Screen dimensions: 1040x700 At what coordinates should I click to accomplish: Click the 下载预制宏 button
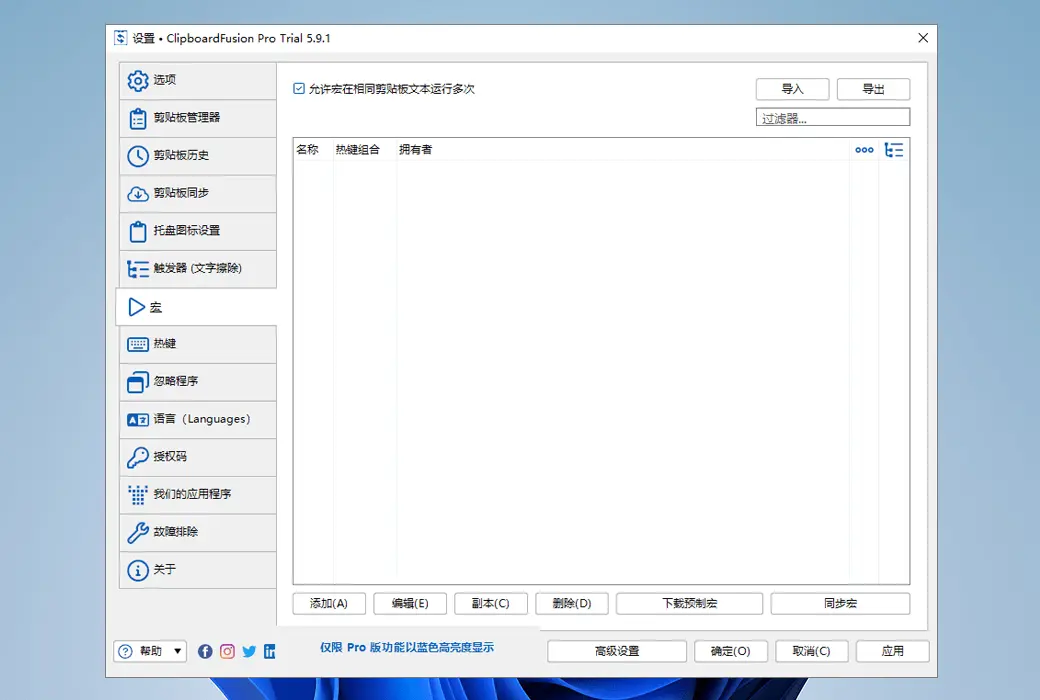coord(690,604)
